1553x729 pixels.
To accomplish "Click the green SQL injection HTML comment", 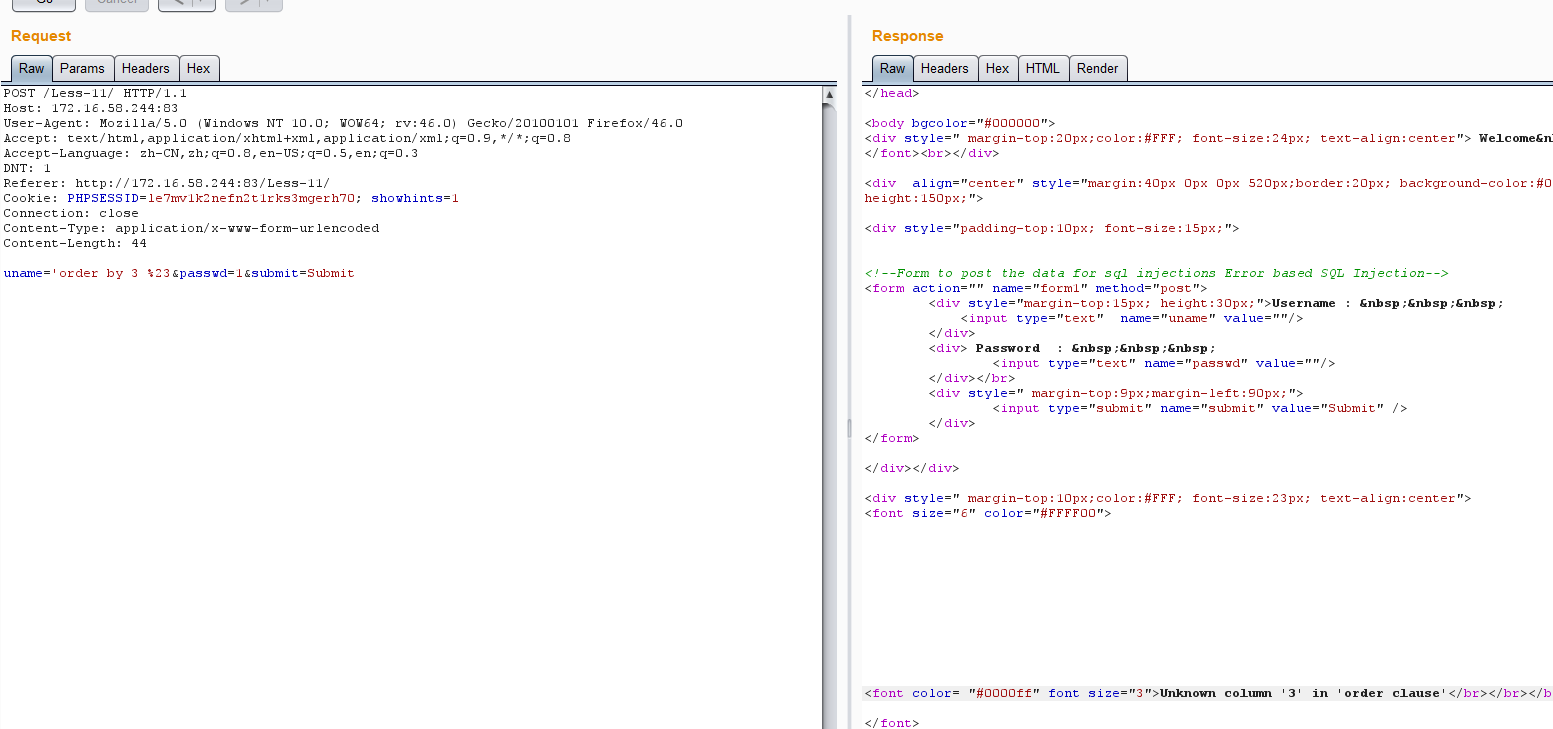I will point(1156,273).
